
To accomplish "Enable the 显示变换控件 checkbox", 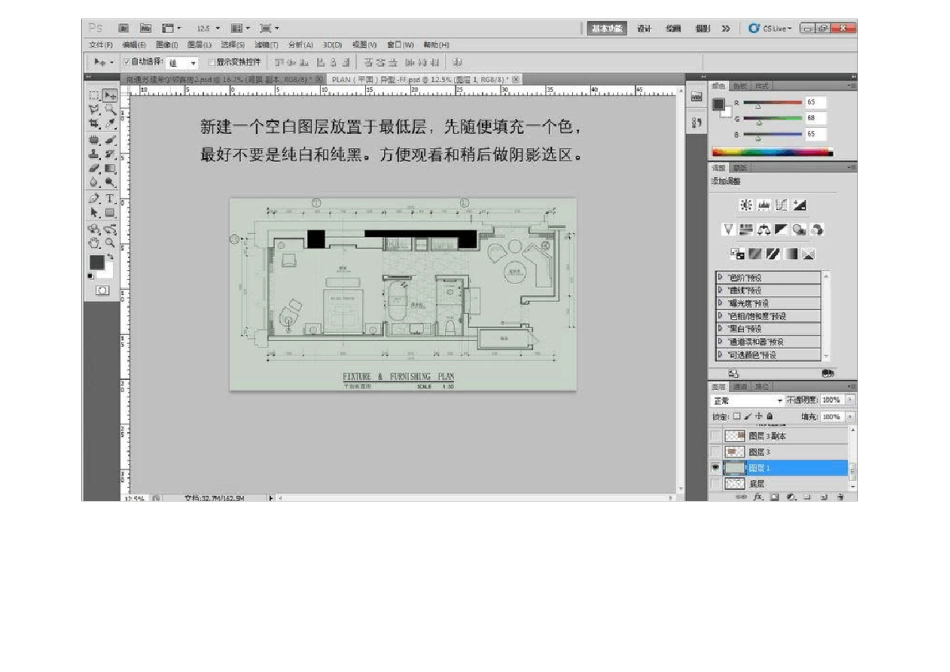I will point(212,62).
